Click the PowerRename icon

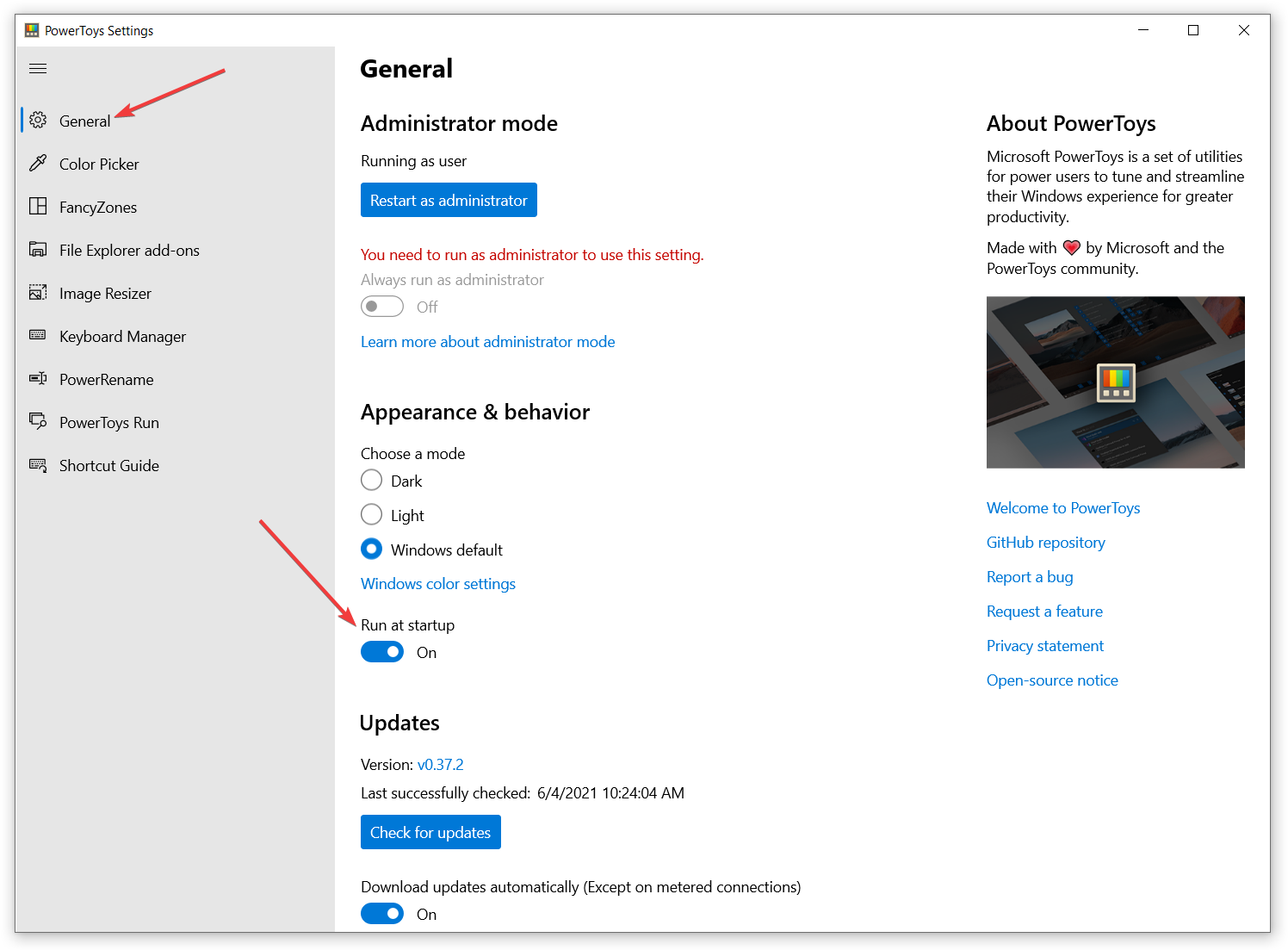38,379
